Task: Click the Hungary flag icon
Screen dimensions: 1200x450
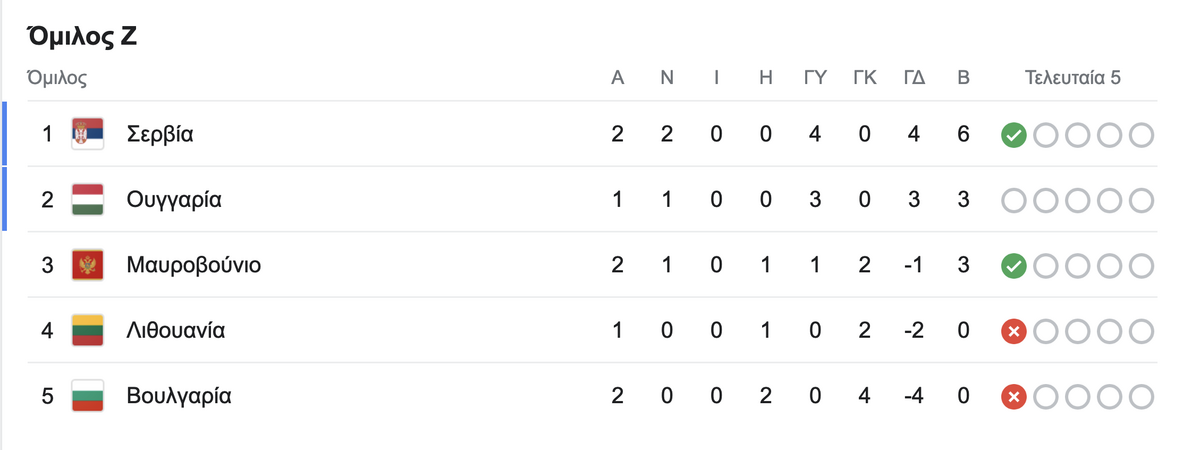Action: 88,200
